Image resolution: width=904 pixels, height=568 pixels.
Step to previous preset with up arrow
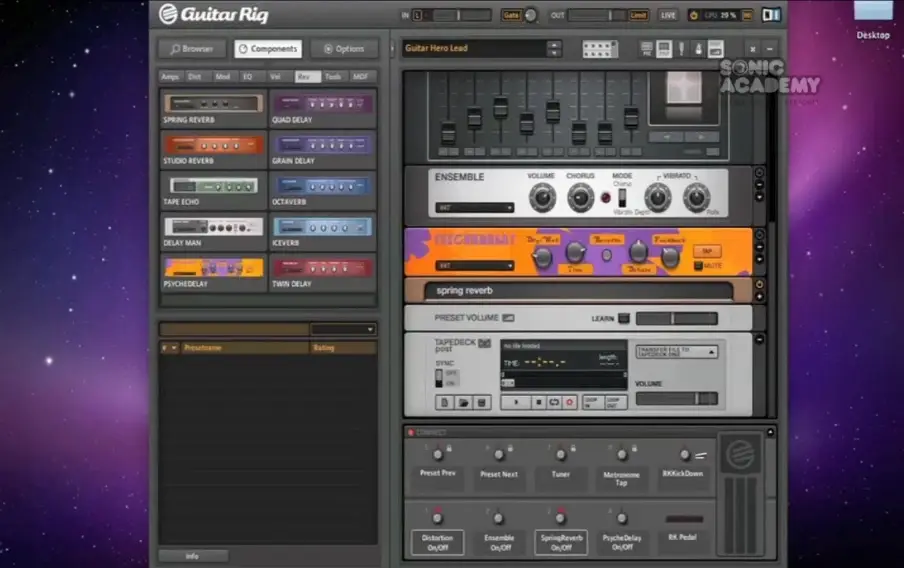pyautogui.click(x=554, y=45)
